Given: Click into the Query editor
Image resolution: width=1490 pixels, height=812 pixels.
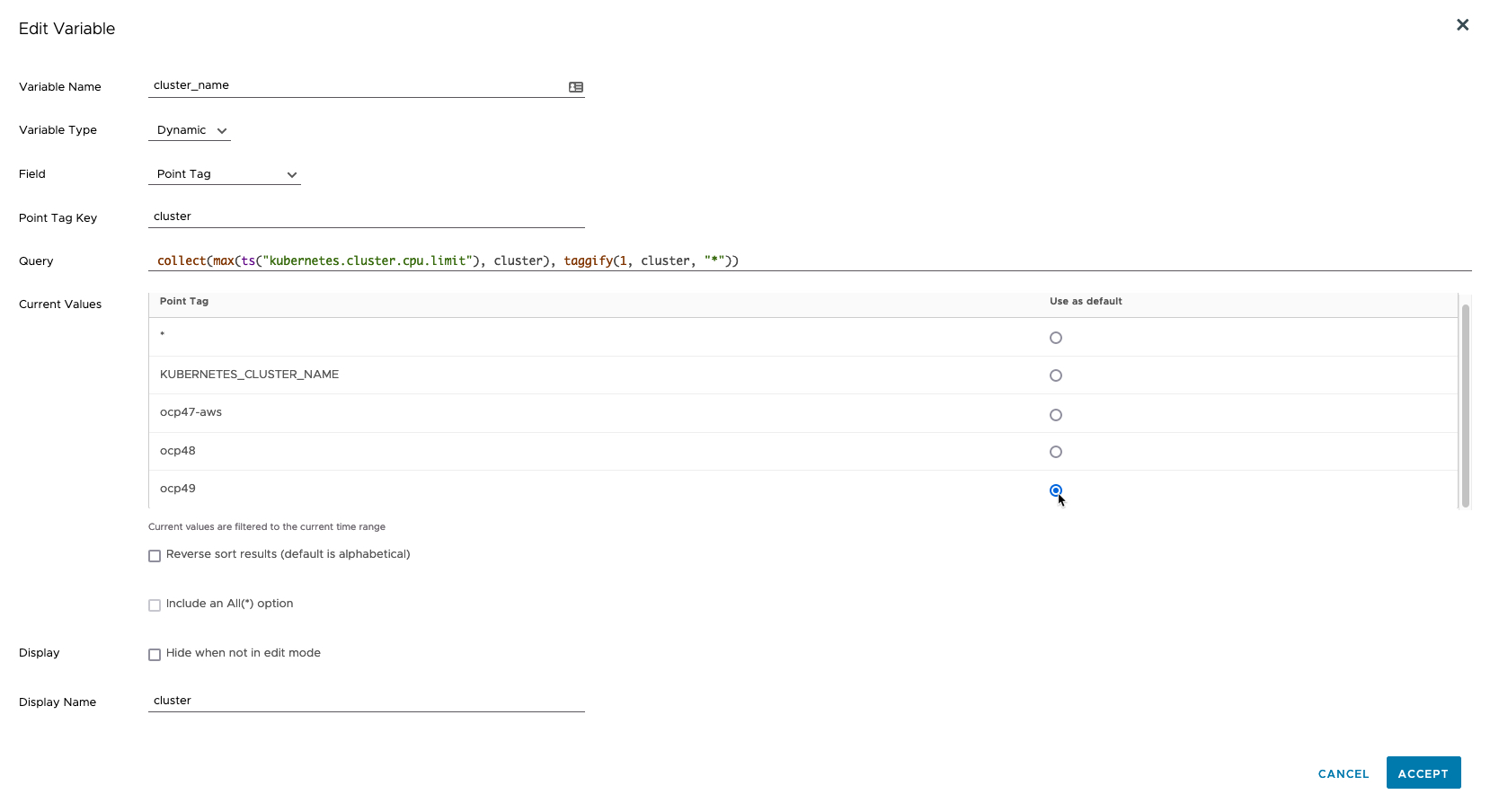Looking at the screenshot, I should coord(810,260).
